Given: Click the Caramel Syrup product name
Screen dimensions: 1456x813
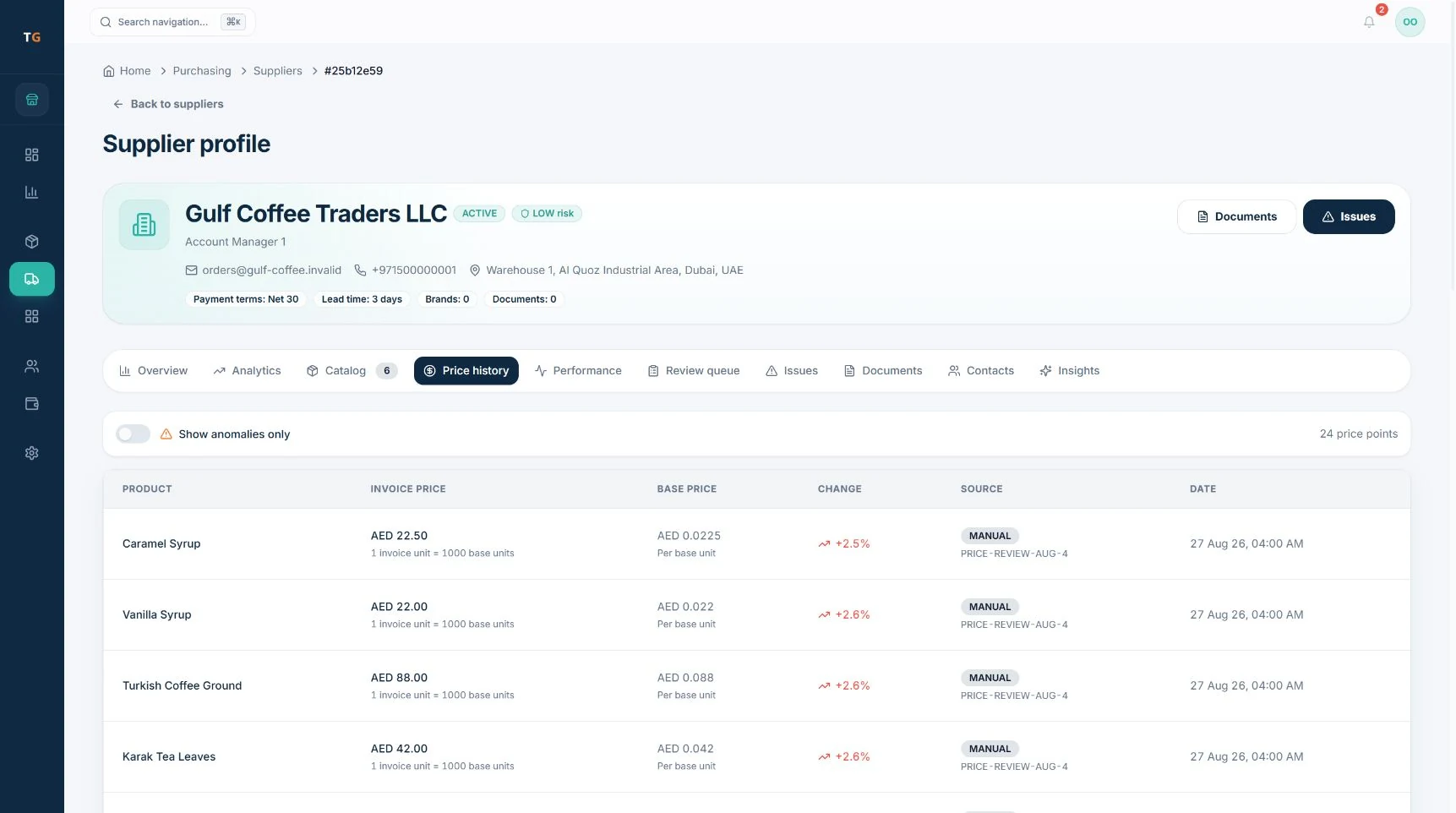Looking at the screenshot, I should coord(161,544).
